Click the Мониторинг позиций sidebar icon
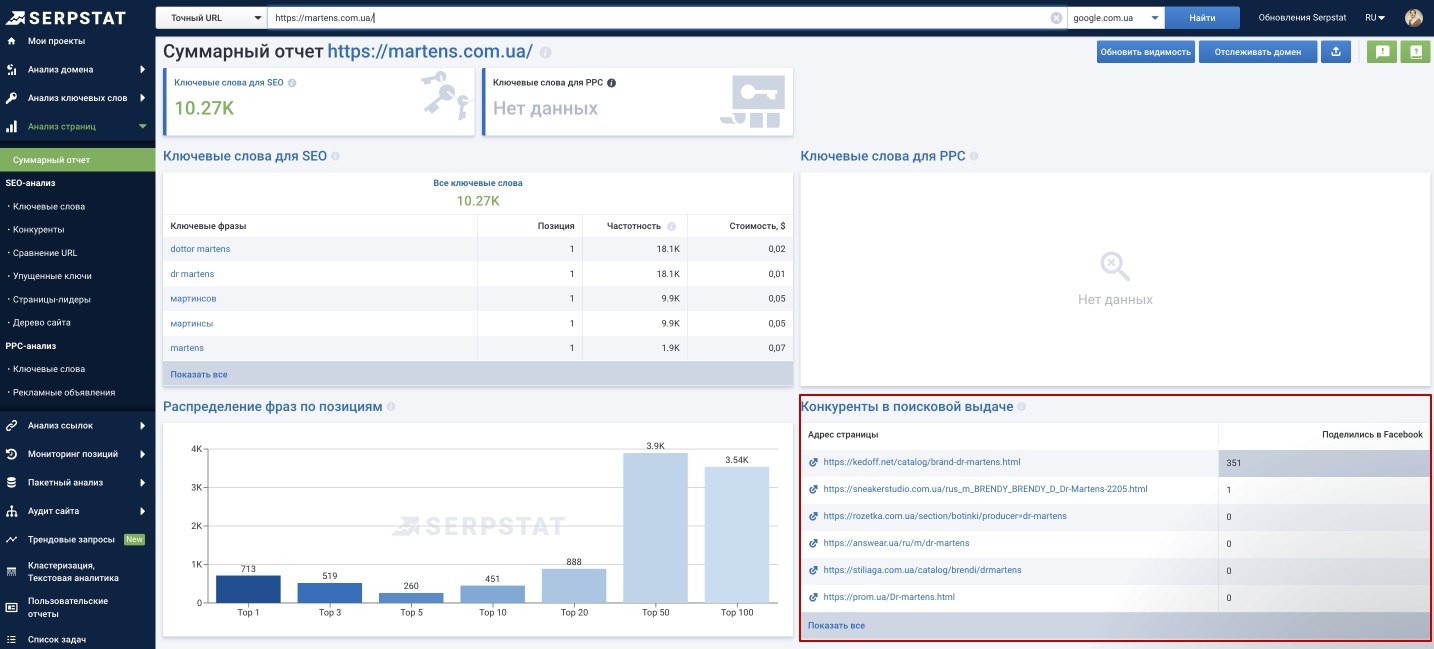1434x649 pixels. pos(11,454)
